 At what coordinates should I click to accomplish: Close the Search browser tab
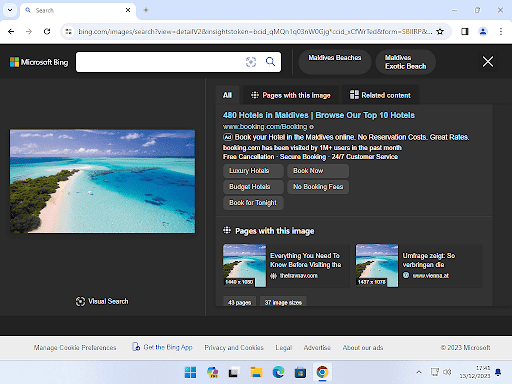pyautogui.click(x=128, y=10)
